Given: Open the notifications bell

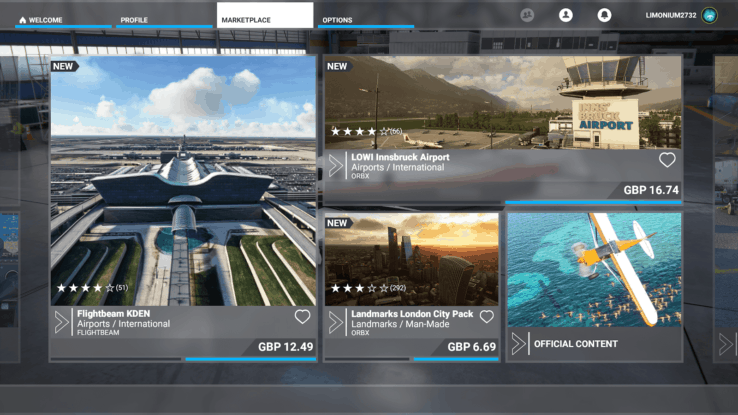Looking at the screenshot, I should [x=604, y=15].
